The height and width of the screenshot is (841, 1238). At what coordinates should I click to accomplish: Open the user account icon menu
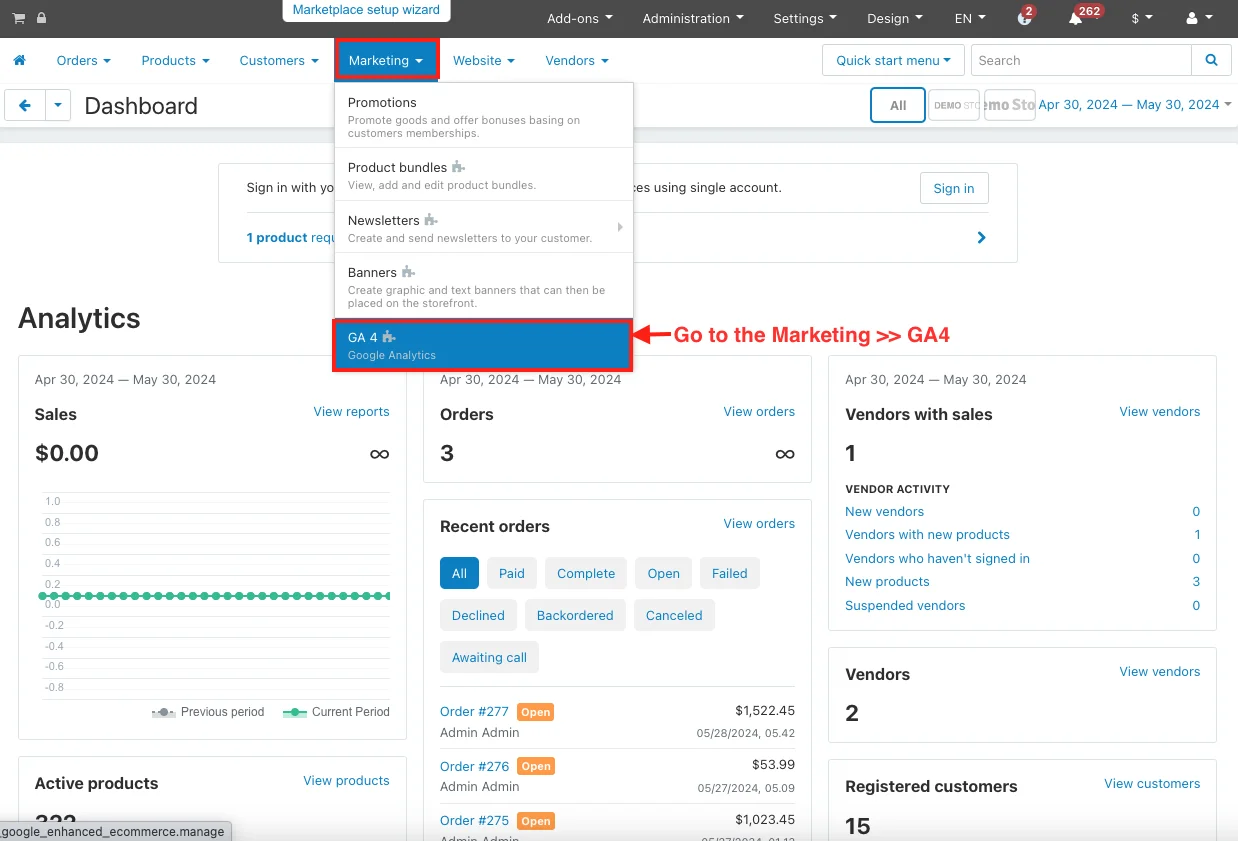pyautogui.click(x=1196, y=18)
